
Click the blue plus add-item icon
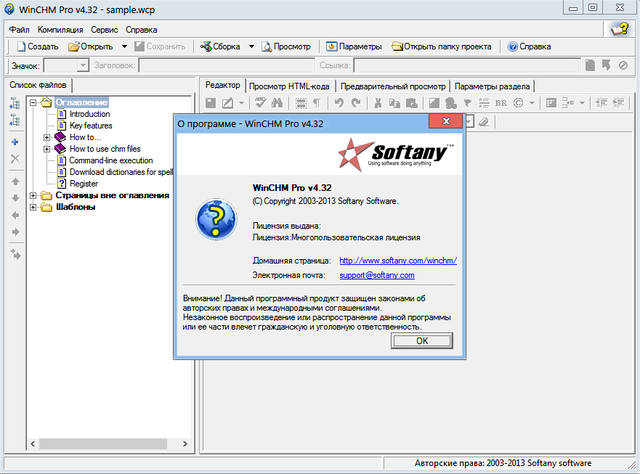click(15, 142)
